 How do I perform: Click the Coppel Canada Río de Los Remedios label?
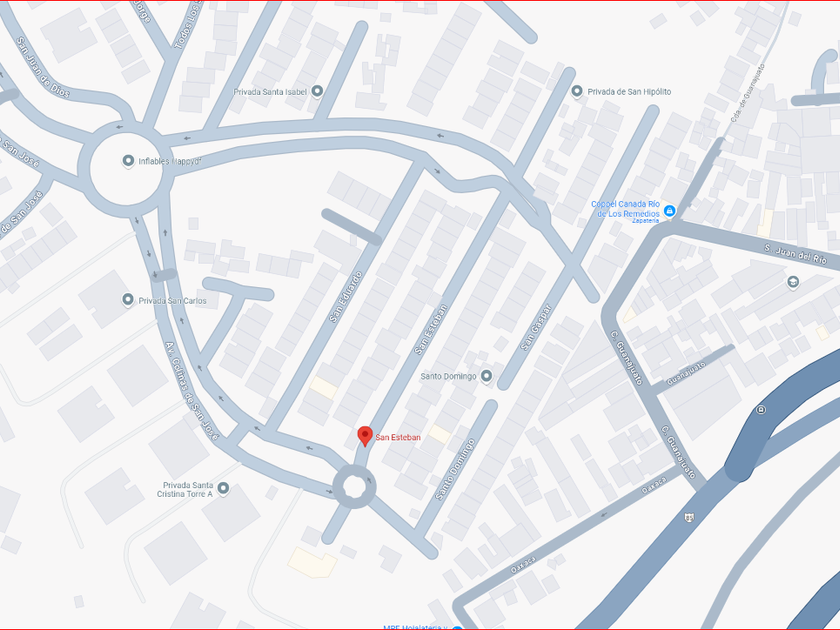click(x=625, y=209)
